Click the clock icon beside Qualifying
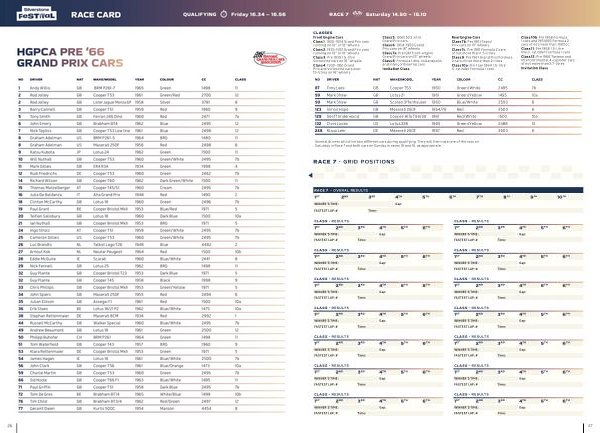Screen dimensions: 600x433 (224, 14)
